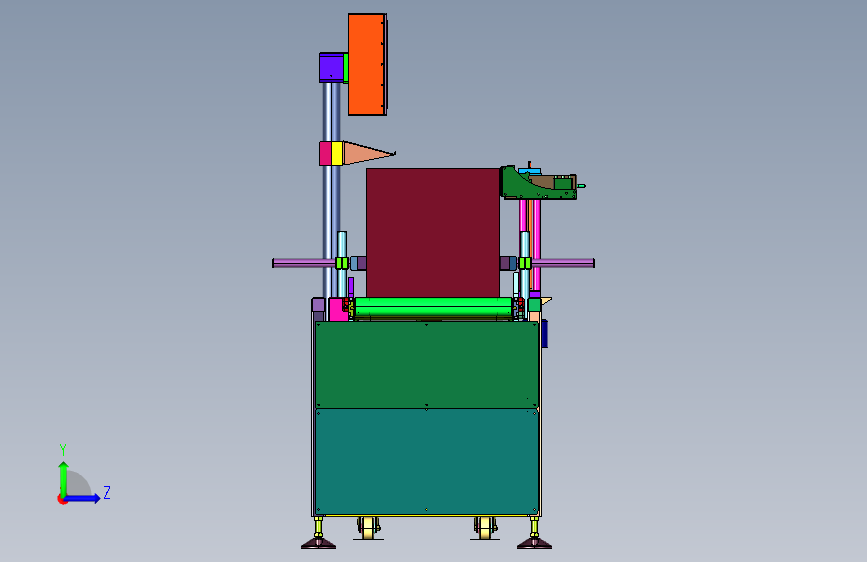Select the pink-red clamp block on pole
The width and height of the screenshot is (867, 562).
[x=325, y=153]
